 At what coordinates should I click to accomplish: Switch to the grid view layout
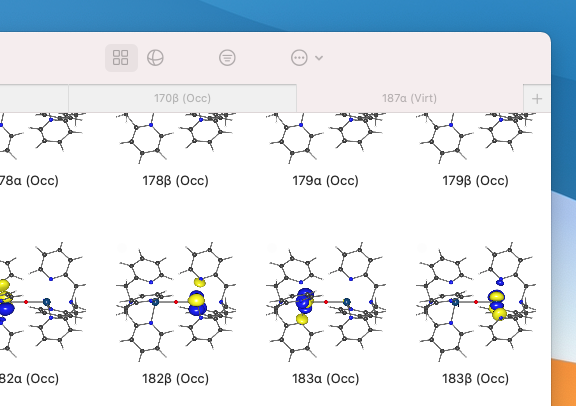pyautogui.click(x=121, y=58)
